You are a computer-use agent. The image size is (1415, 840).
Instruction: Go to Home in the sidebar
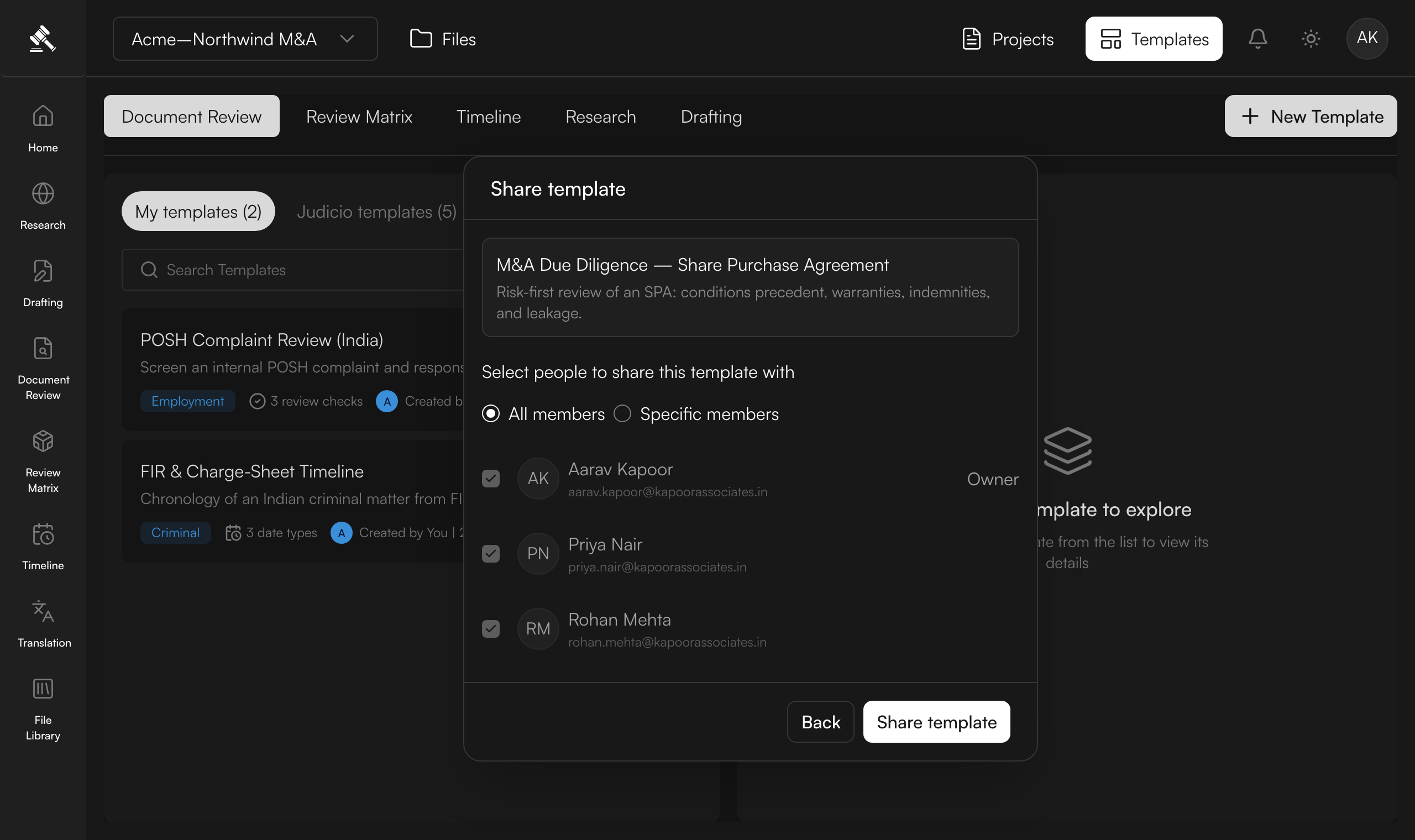43,129
